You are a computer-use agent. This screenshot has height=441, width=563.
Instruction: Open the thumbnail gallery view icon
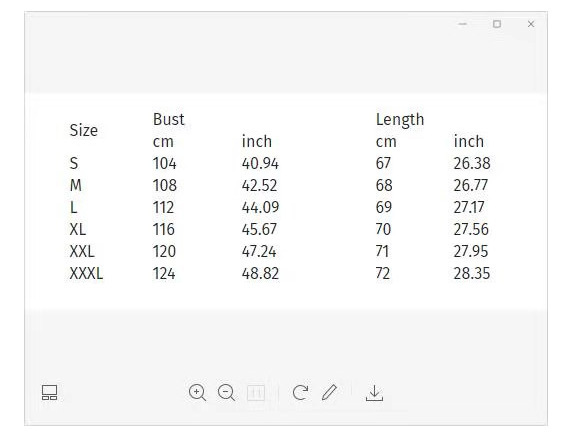(50, 393)
